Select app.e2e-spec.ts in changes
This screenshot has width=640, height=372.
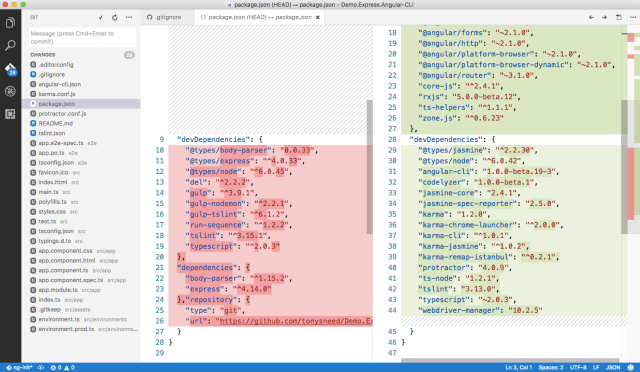[81, 143]
